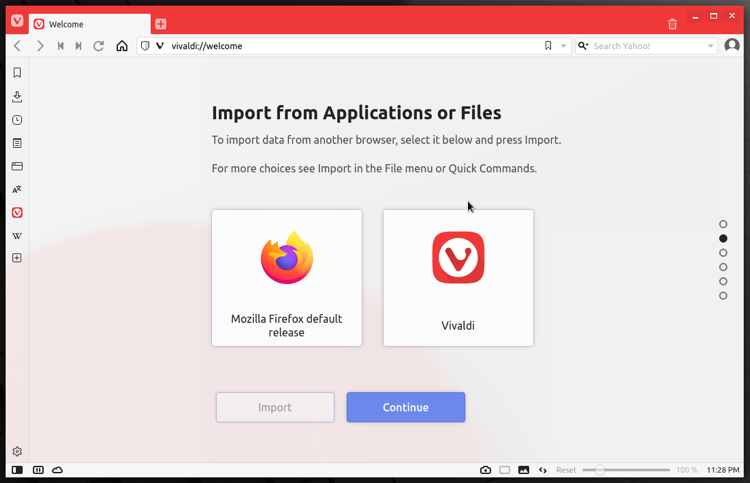Jump to the sixth welcome step dot
Screen dimensions: 750x483
(x=723, y=296)
